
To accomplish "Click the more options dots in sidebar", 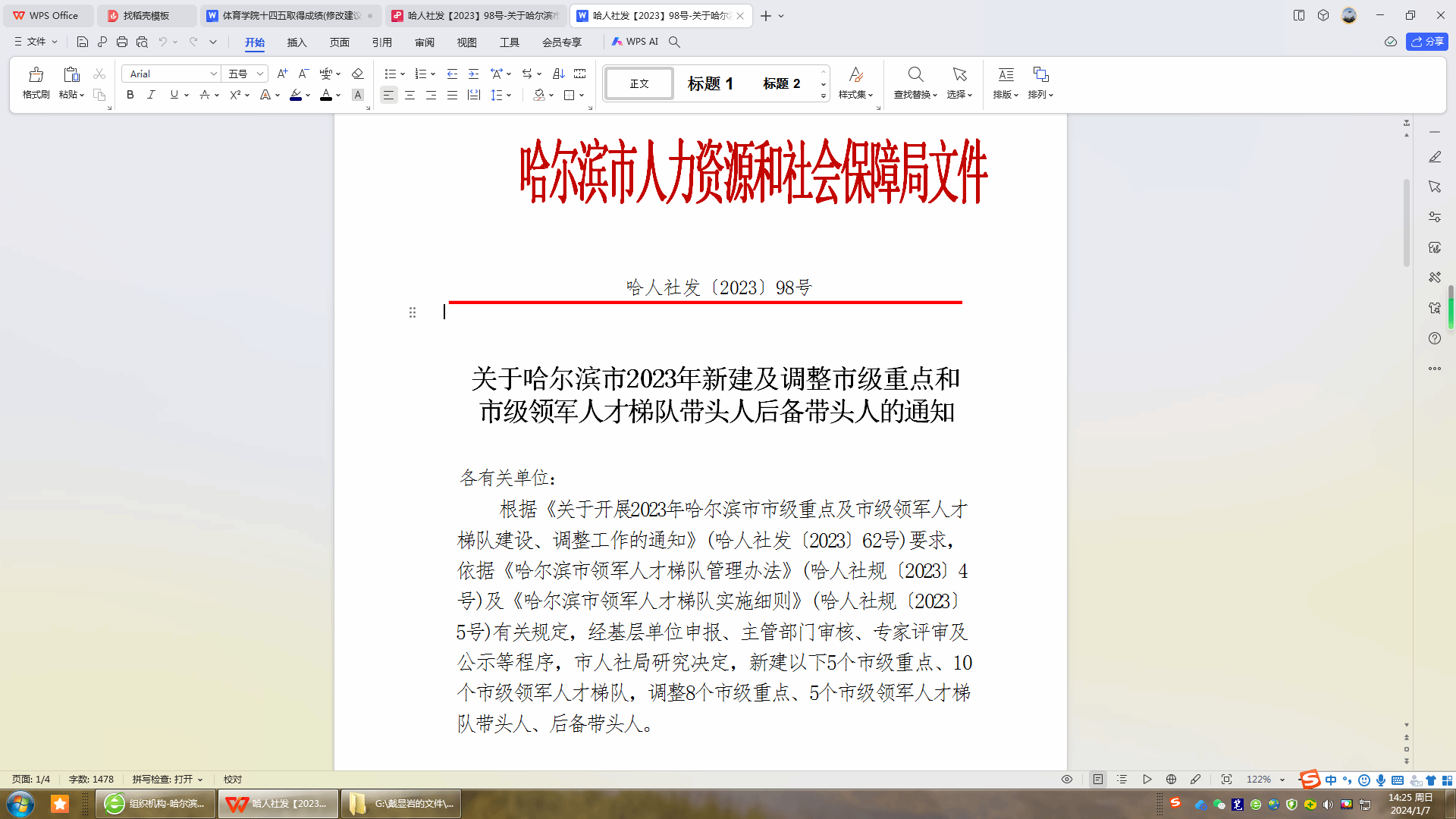I will (x=1435, y=369).
